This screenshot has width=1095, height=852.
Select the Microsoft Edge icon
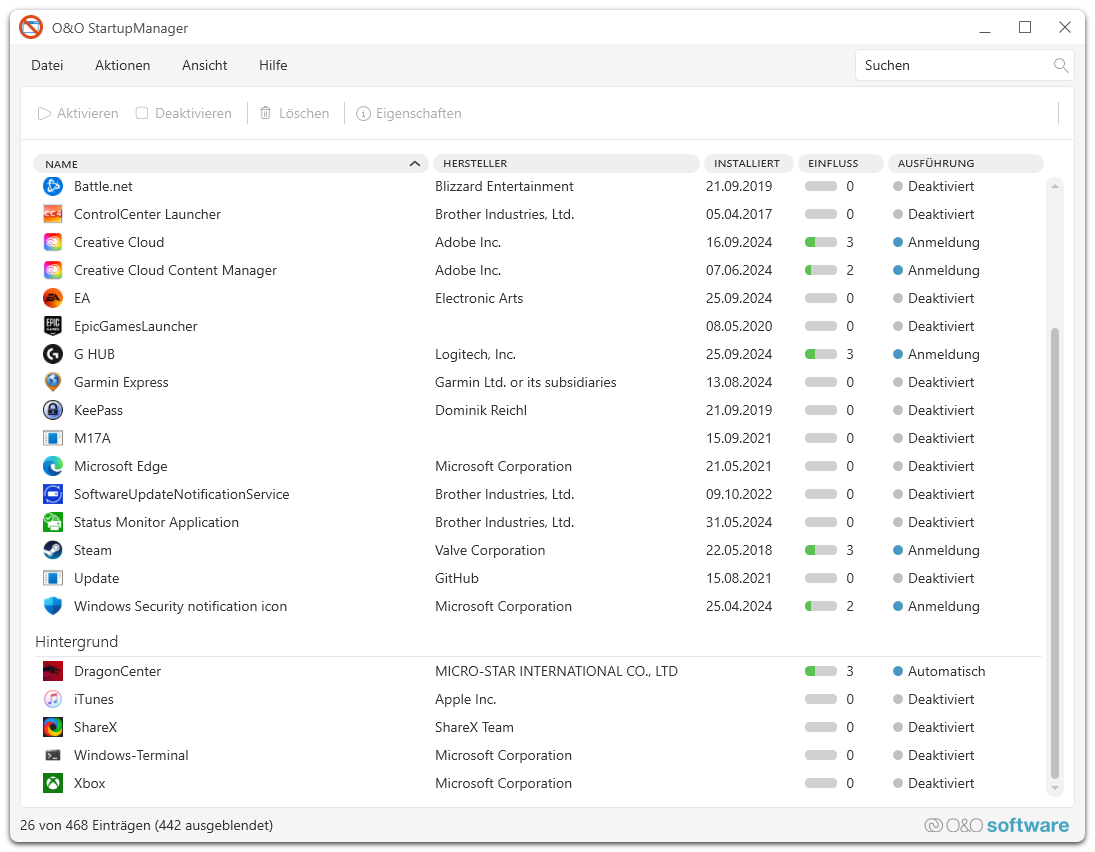[x=53, y=466]
